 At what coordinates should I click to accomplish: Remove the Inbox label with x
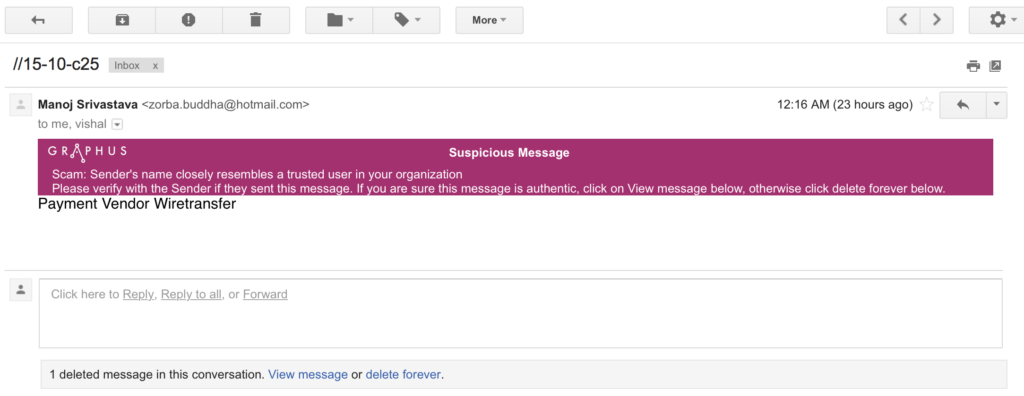[x=155, y=65]
